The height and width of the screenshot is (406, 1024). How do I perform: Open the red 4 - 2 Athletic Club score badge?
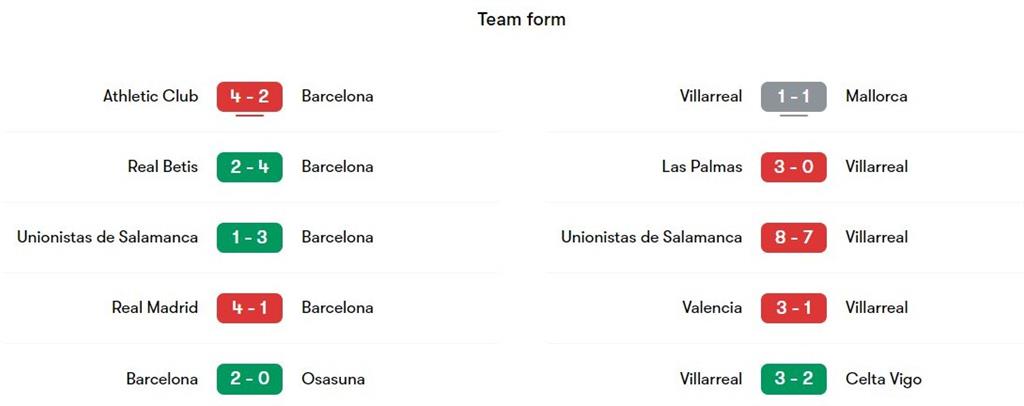[x=249, y=97]
